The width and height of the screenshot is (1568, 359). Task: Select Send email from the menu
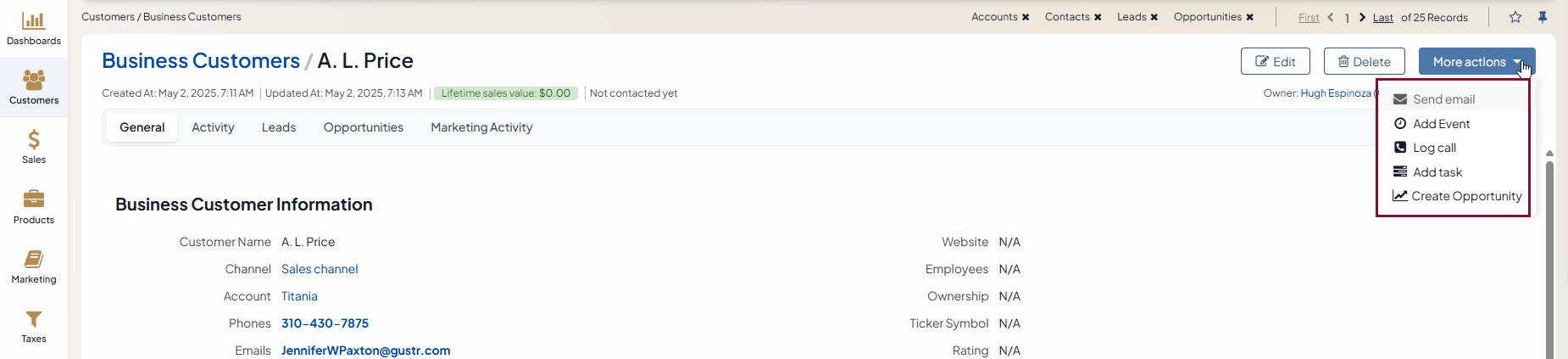[1443, 99]
